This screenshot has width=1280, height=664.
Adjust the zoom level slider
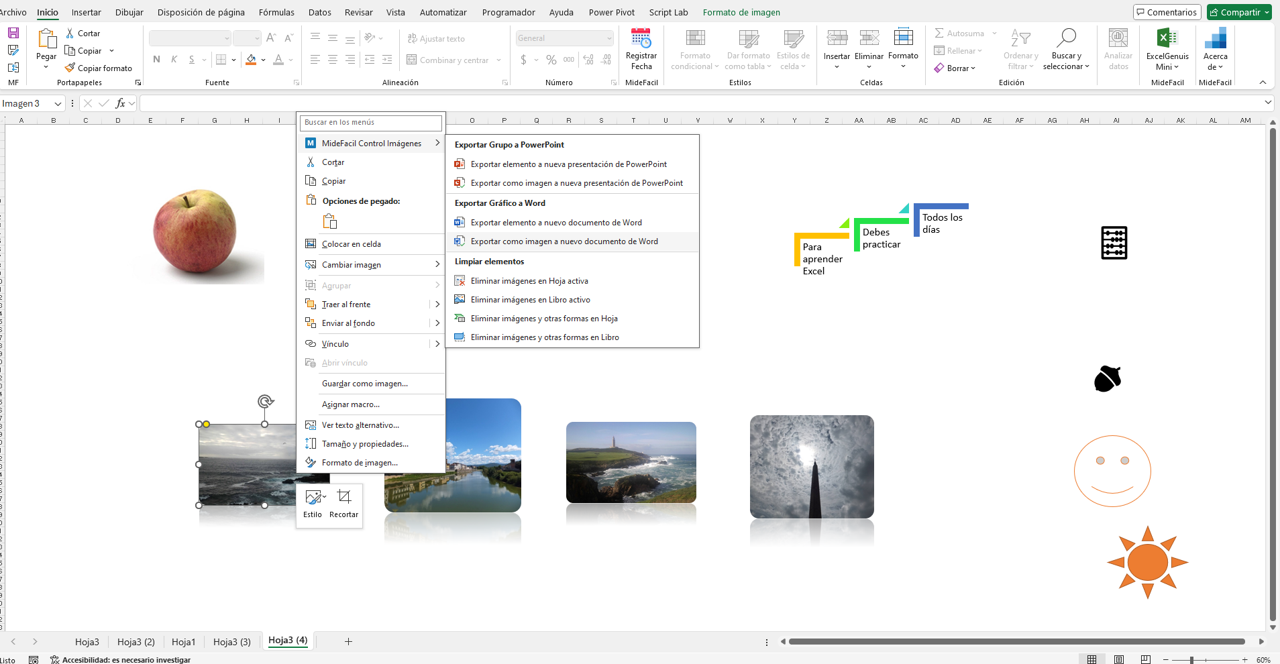coord(1191,660)
